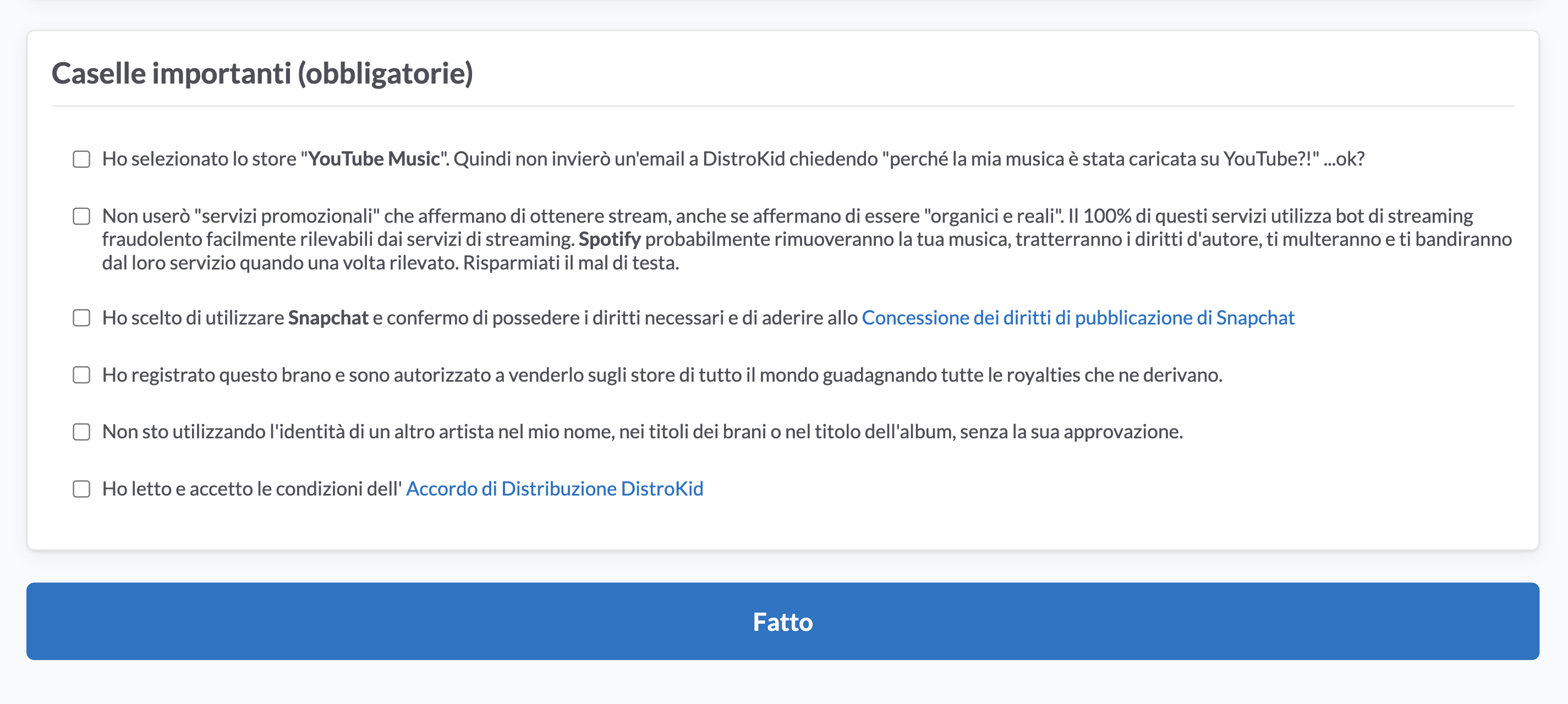Open Concessione dei diritti di pubblicazione di Snapchat link

1078,317
